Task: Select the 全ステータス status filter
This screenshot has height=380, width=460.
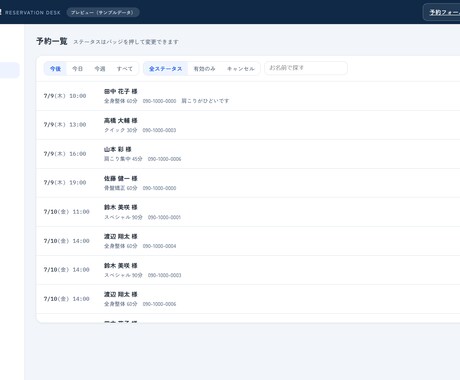Action: pos(165,69)
